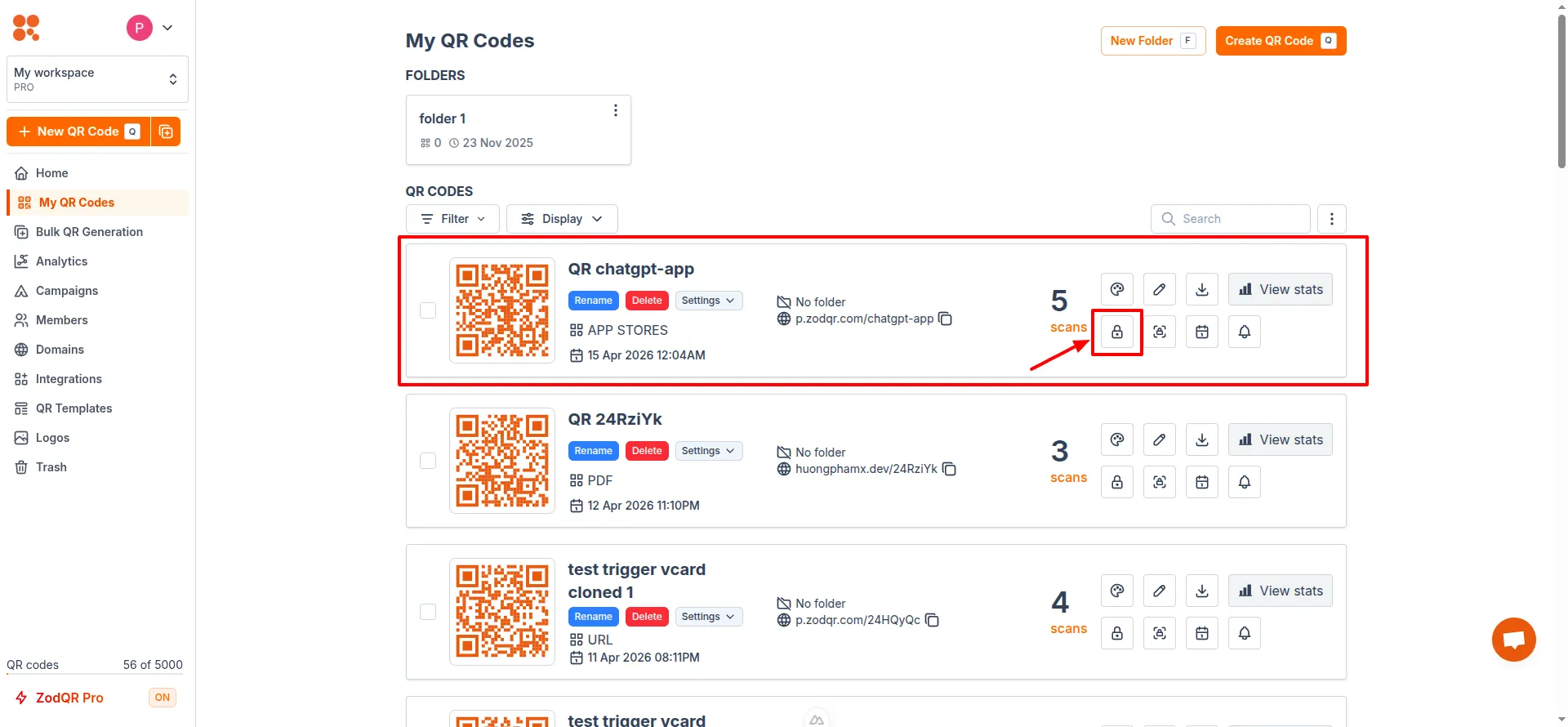Select the test trigger vcard cloned 1 checkbox

(x=428, y=612)
